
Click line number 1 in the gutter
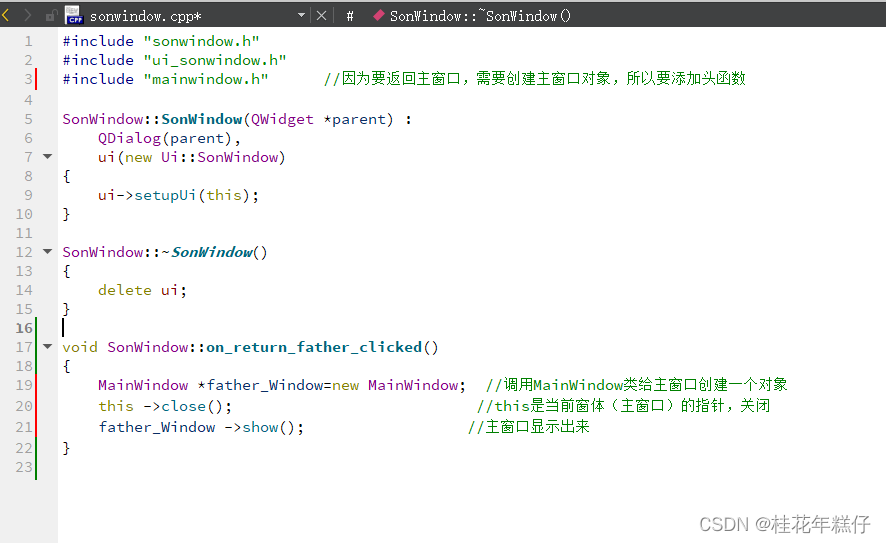tap(28, 41)
